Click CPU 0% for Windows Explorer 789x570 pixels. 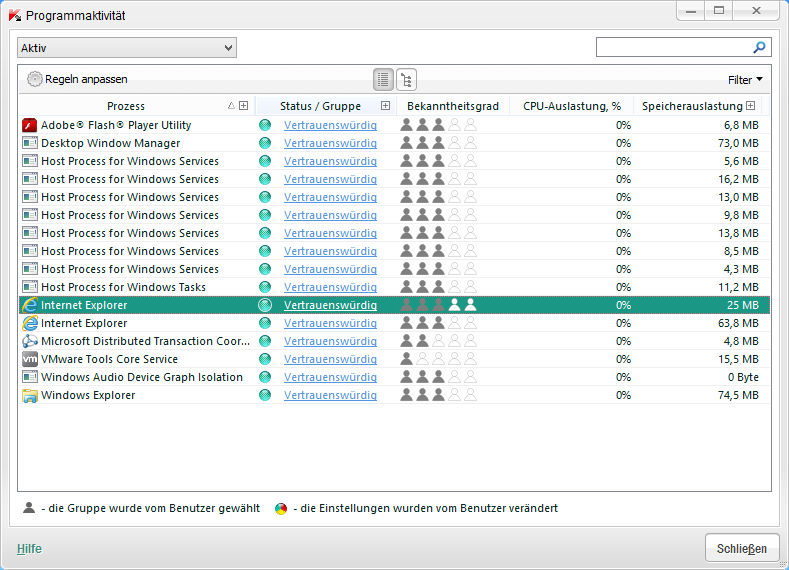coord(623,395)
